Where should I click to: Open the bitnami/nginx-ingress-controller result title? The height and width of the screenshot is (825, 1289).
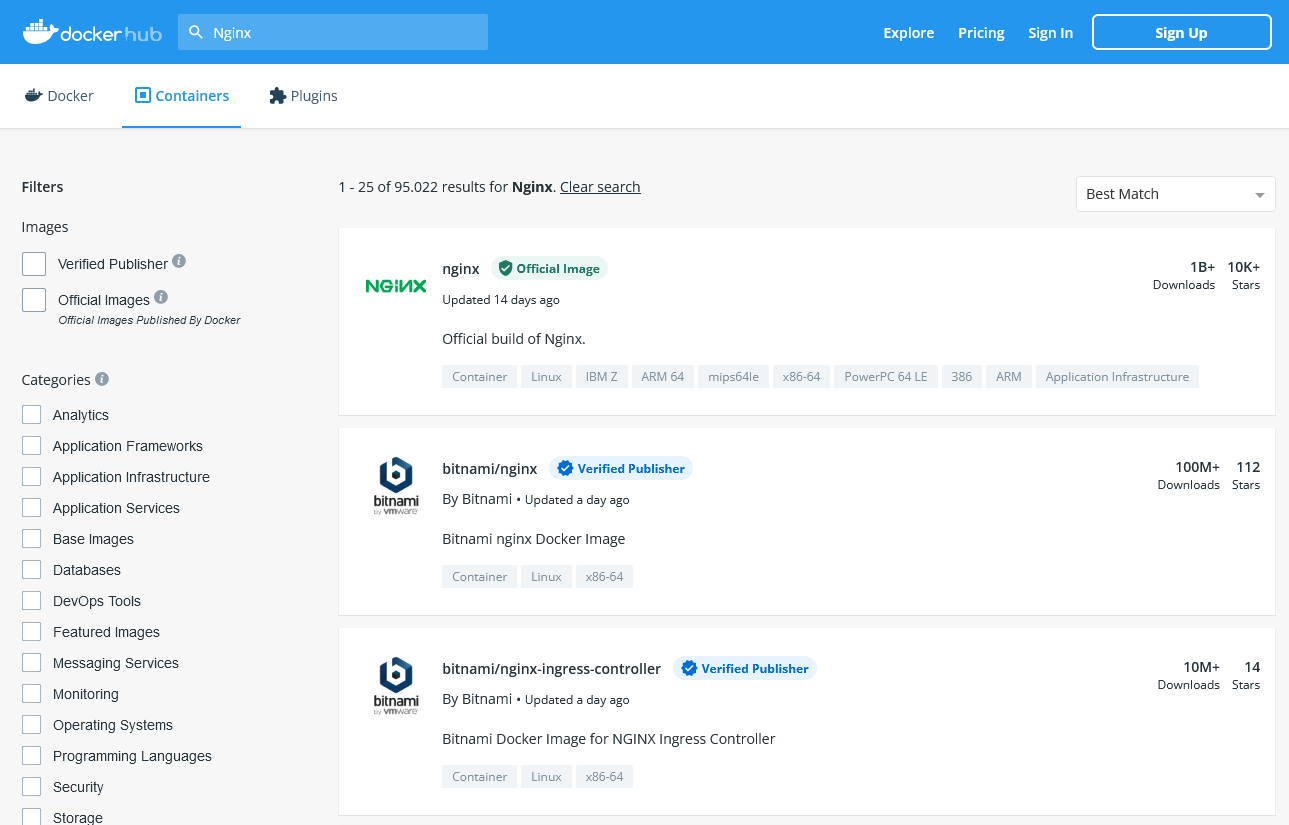point(551,668)
